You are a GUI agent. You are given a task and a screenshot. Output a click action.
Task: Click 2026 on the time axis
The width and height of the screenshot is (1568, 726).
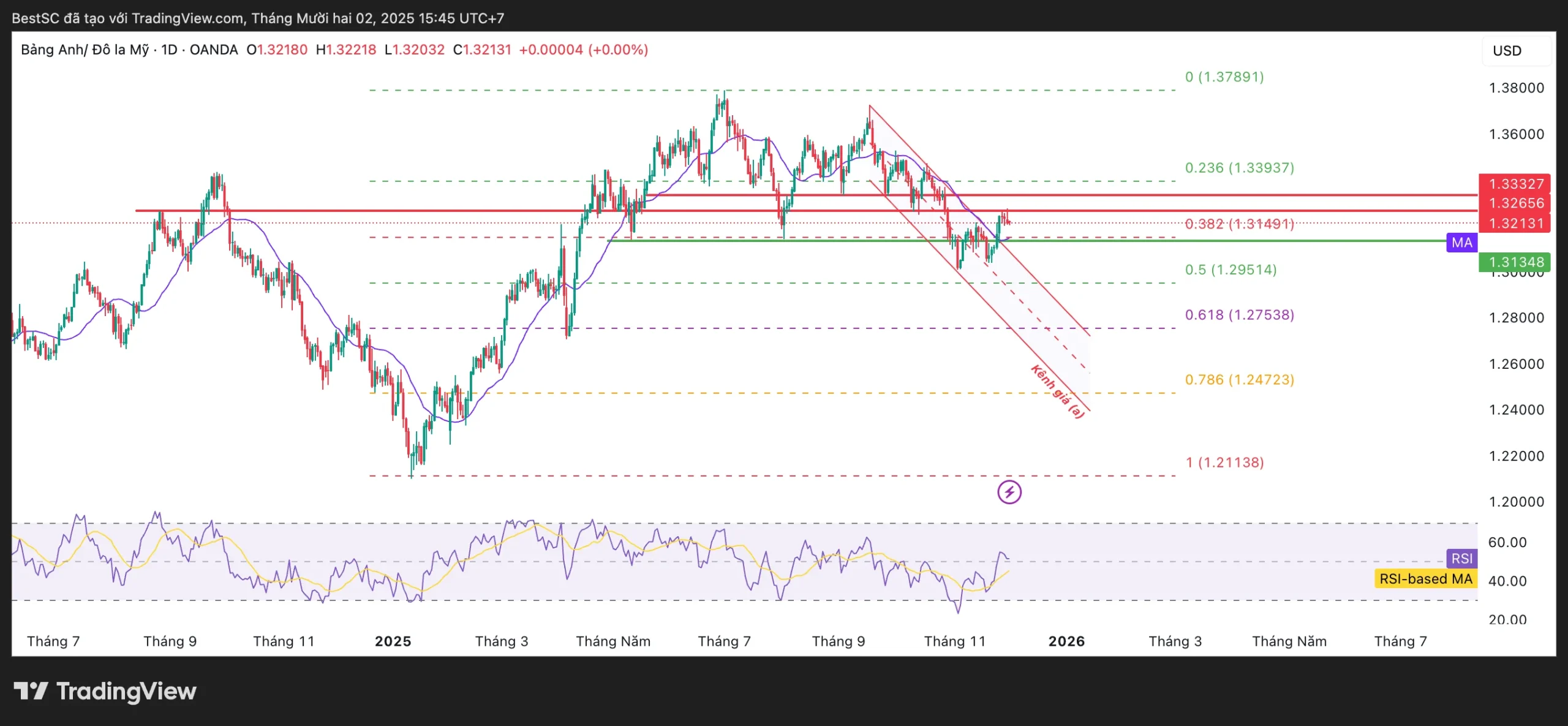pos(1066,641)
